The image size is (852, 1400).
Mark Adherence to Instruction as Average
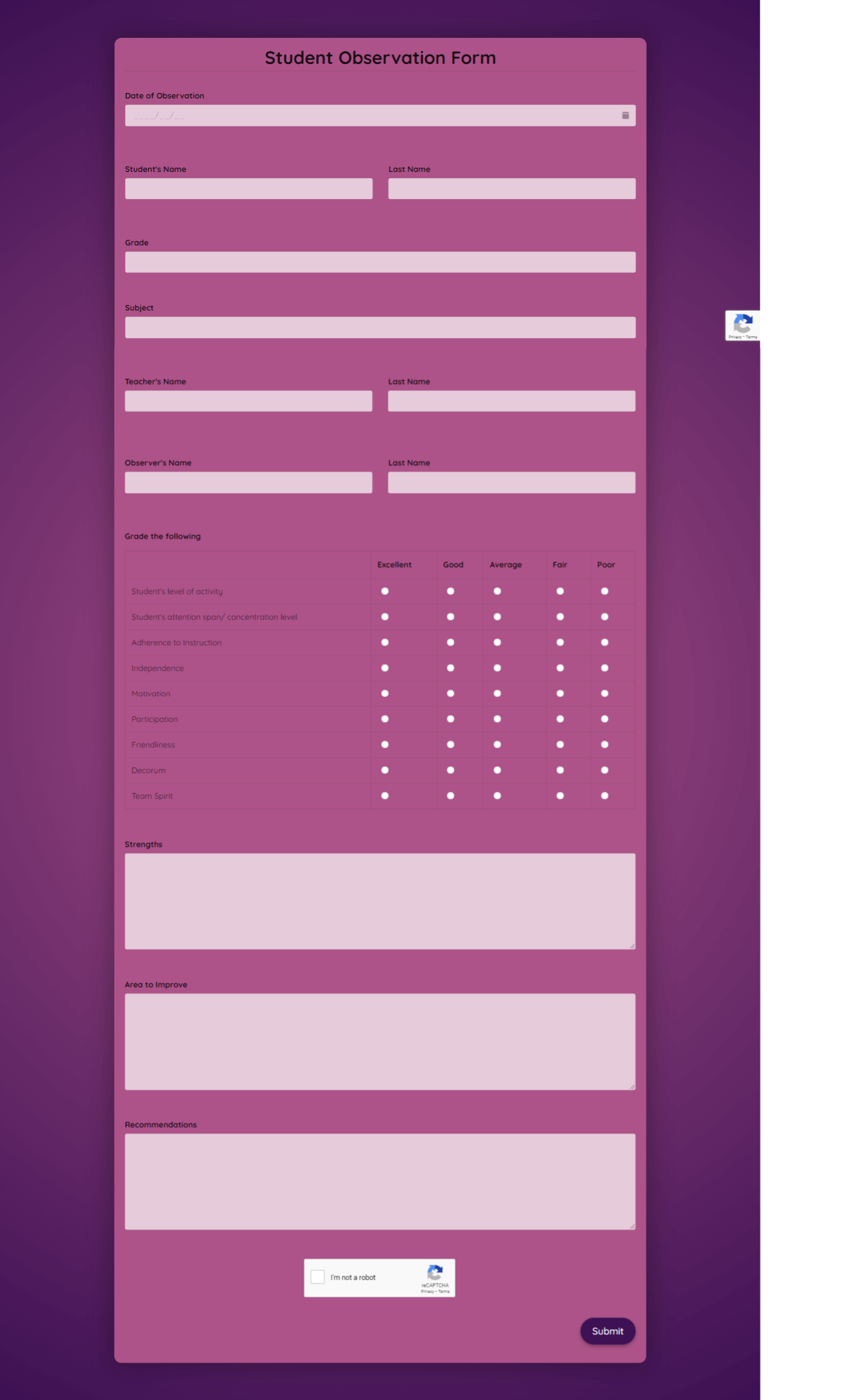click(x=497, y=643)
